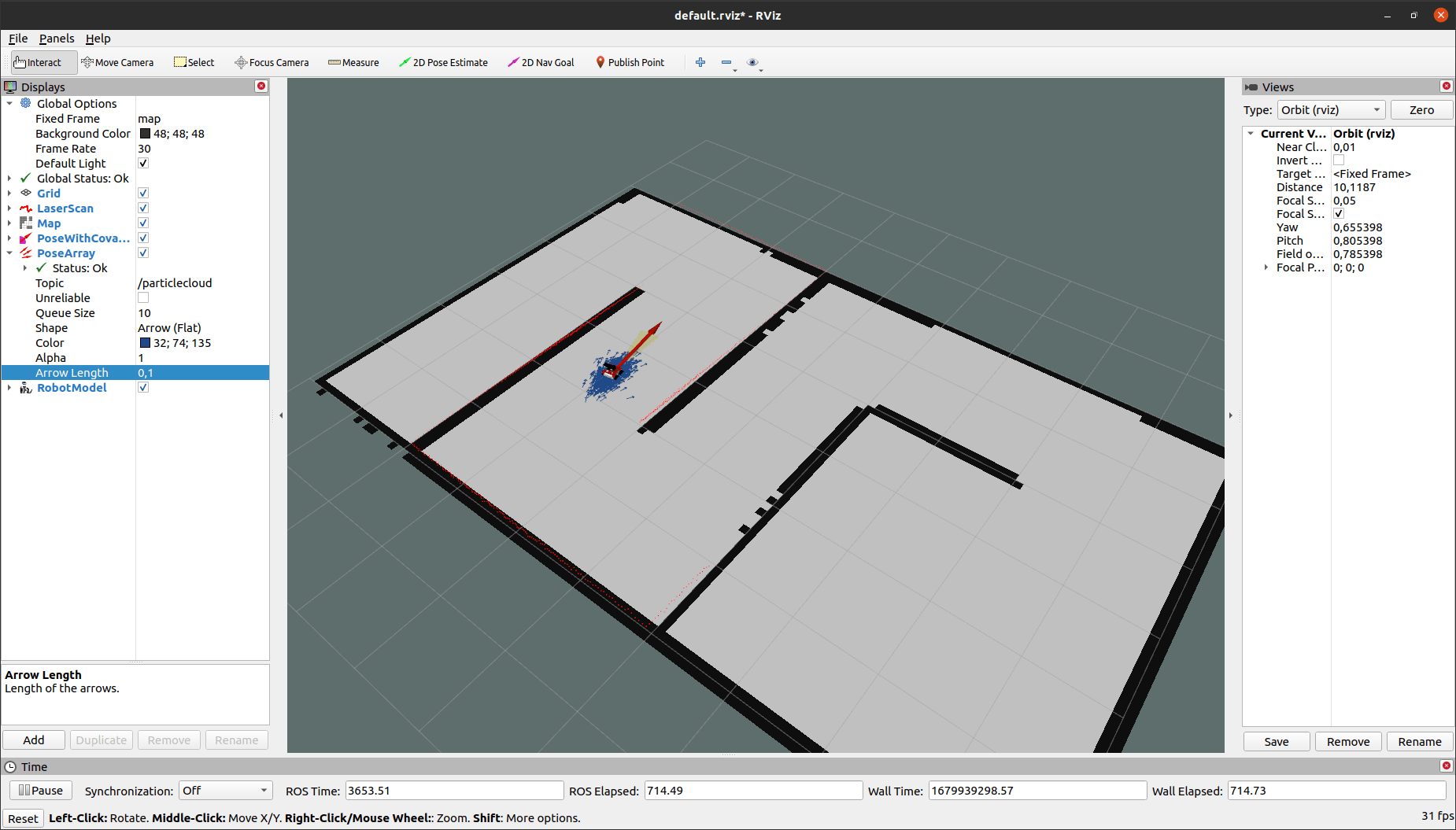Viewport: 1456px width, 830px height.
Task: Uncheck the Map display checkbox
Action: tap(143, 223)
